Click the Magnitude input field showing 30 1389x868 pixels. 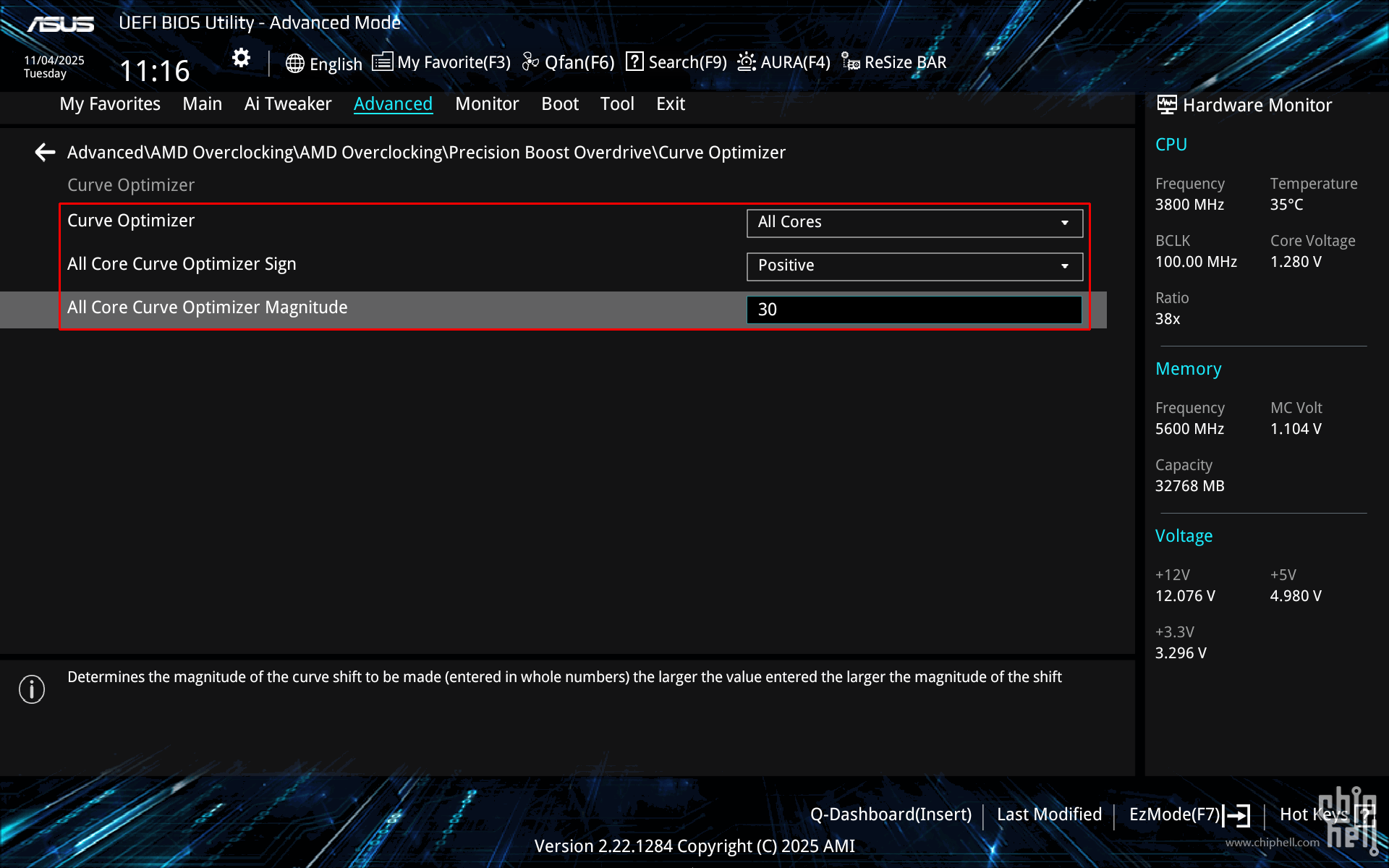(x=914, y=310)
